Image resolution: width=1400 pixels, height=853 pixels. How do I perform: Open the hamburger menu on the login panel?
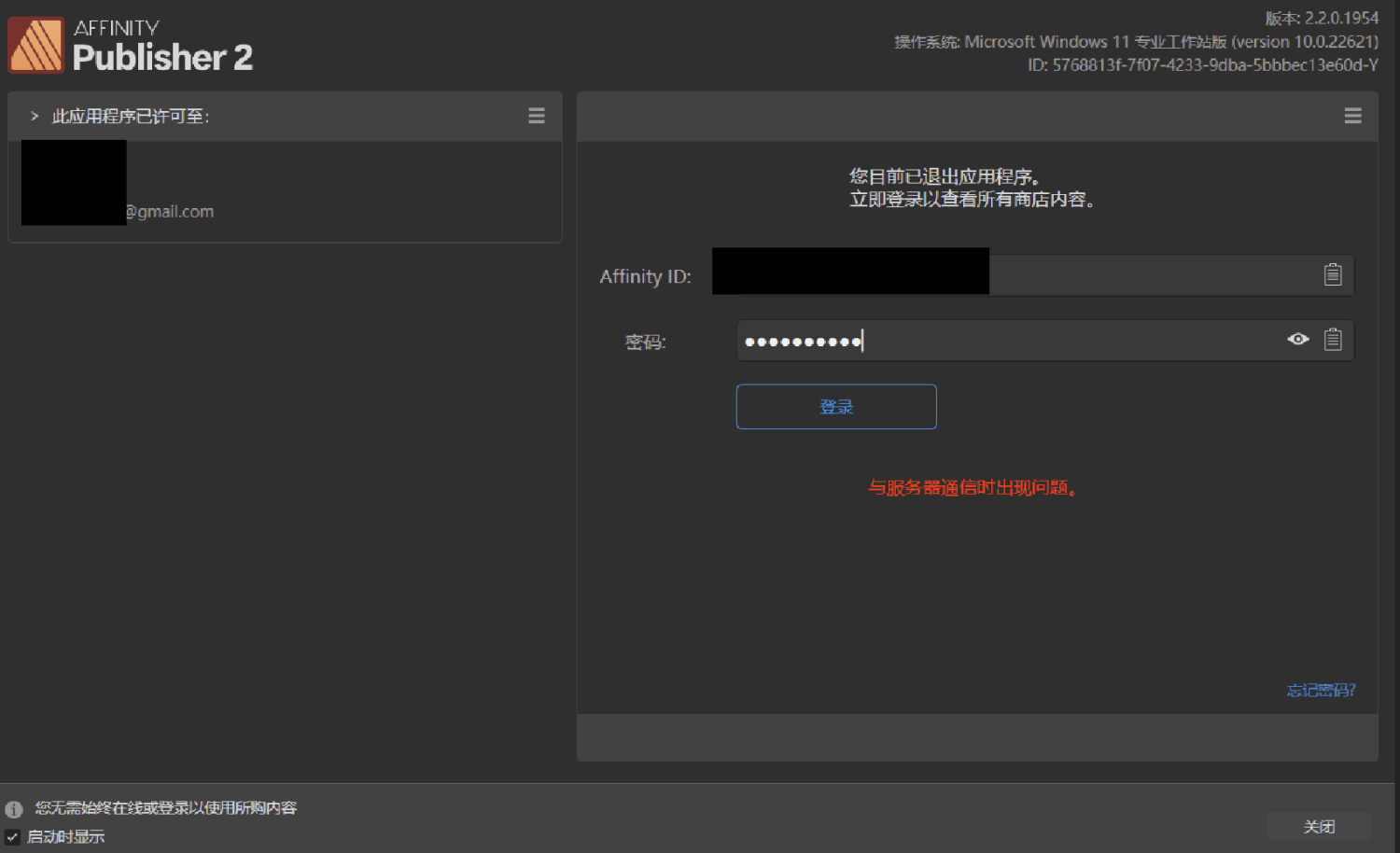point(1352,116)
